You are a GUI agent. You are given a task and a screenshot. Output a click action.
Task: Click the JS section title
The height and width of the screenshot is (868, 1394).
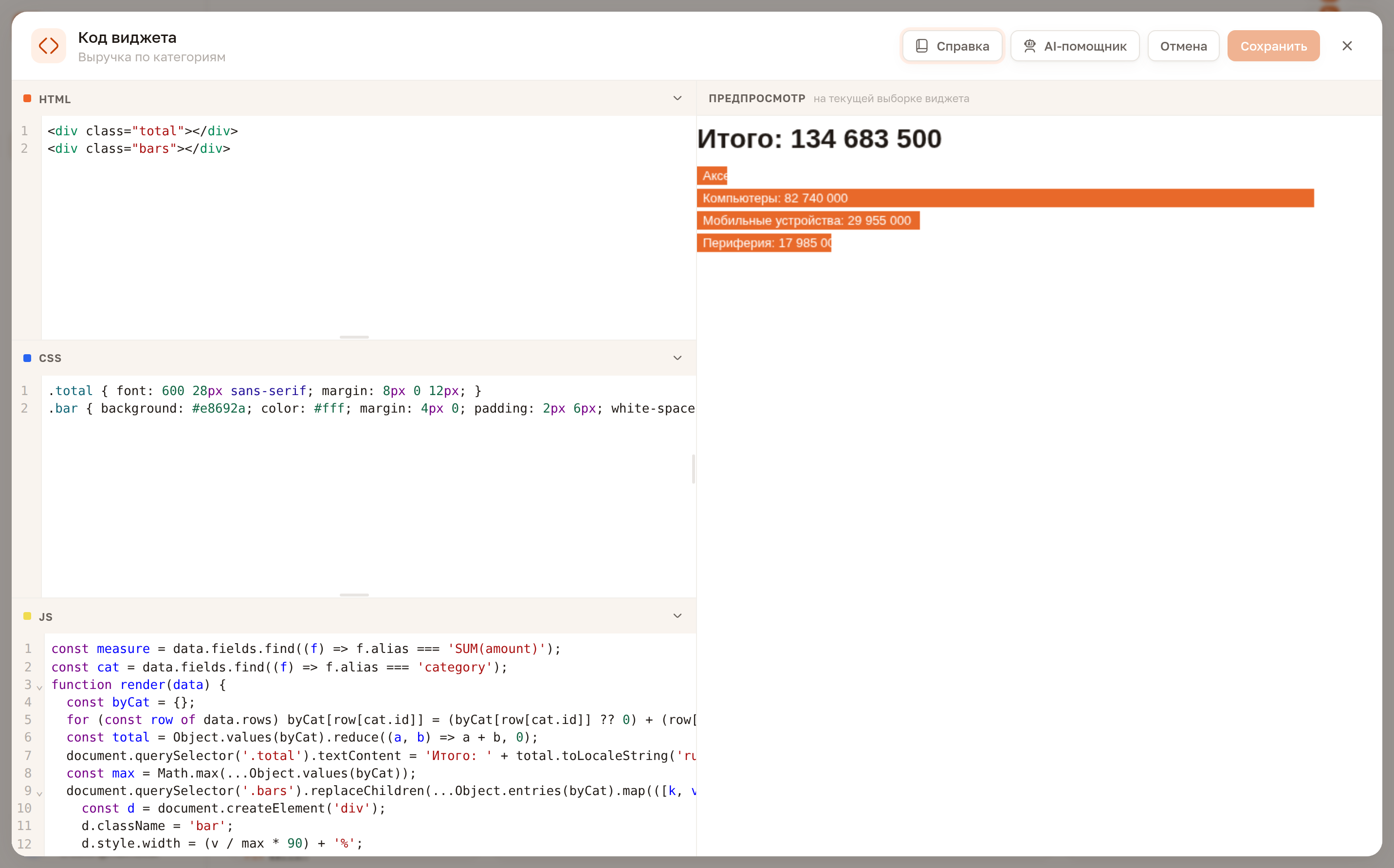[46, 617]
